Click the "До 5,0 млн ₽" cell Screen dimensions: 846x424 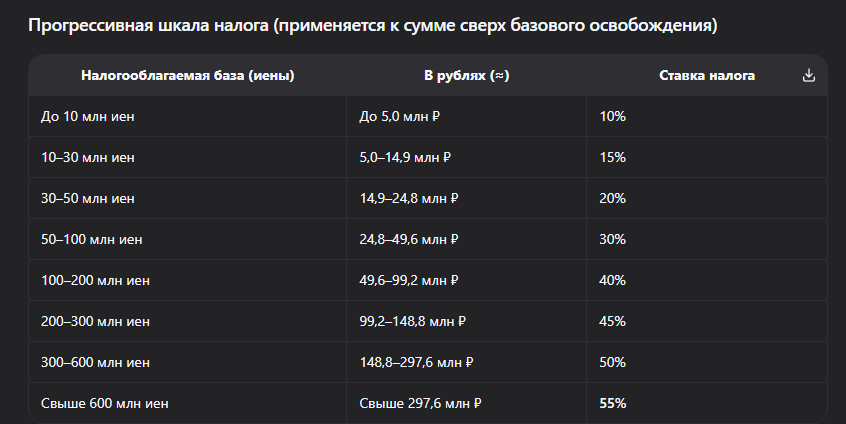[400, 116]
